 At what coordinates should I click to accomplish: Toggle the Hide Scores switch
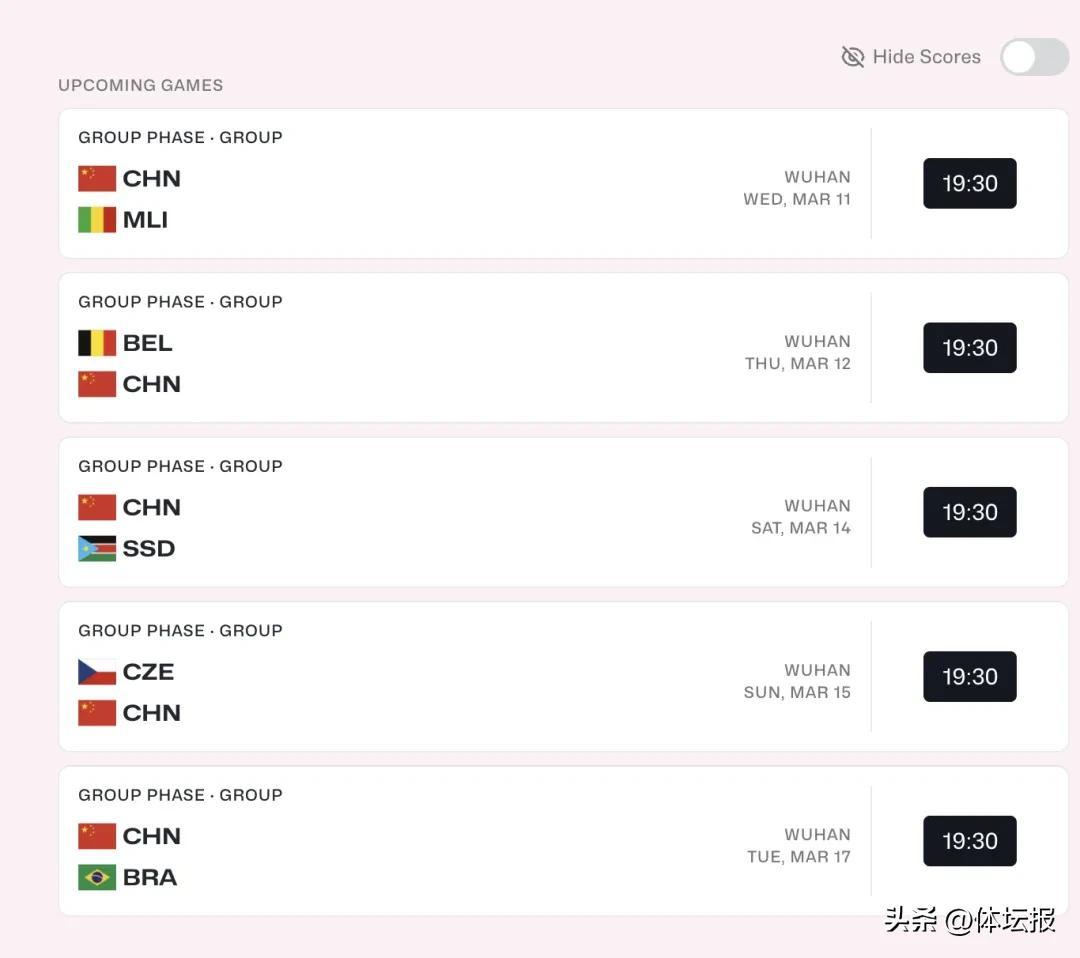pyautogui.click(x=1035, y=57)
